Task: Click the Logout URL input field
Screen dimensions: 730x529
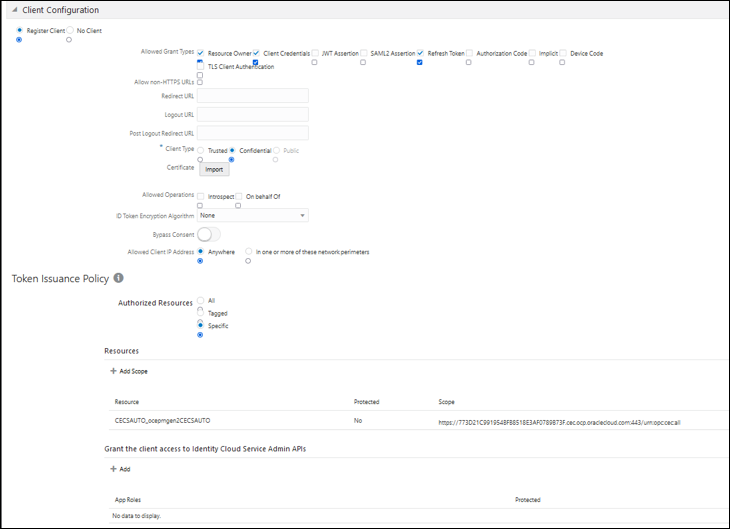Action: 253,115
